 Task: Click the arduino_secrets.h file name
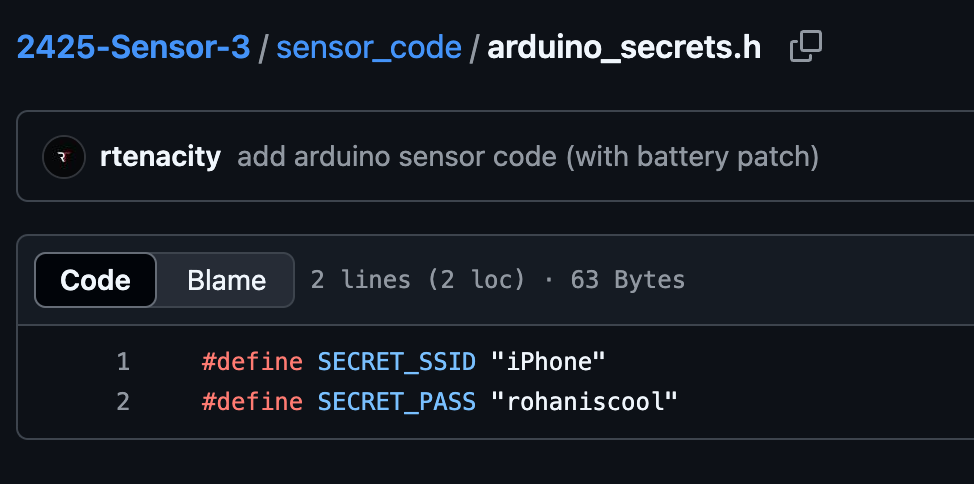624,47
